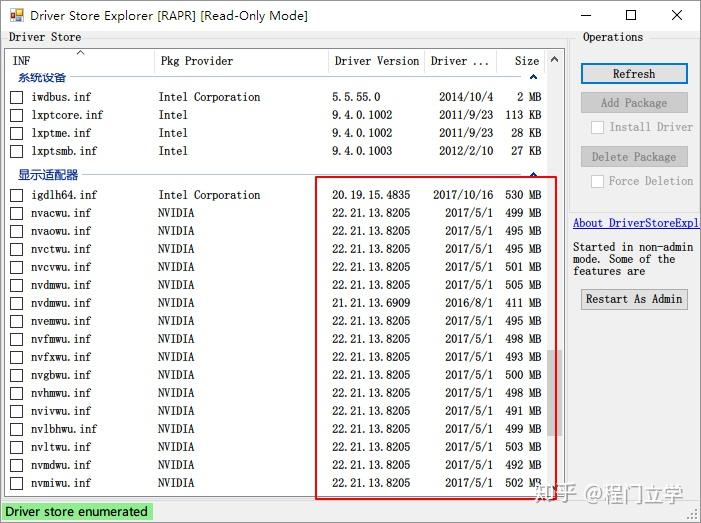
Task: Click the 2014/10/4 date cell
Action: click(466, 97)
